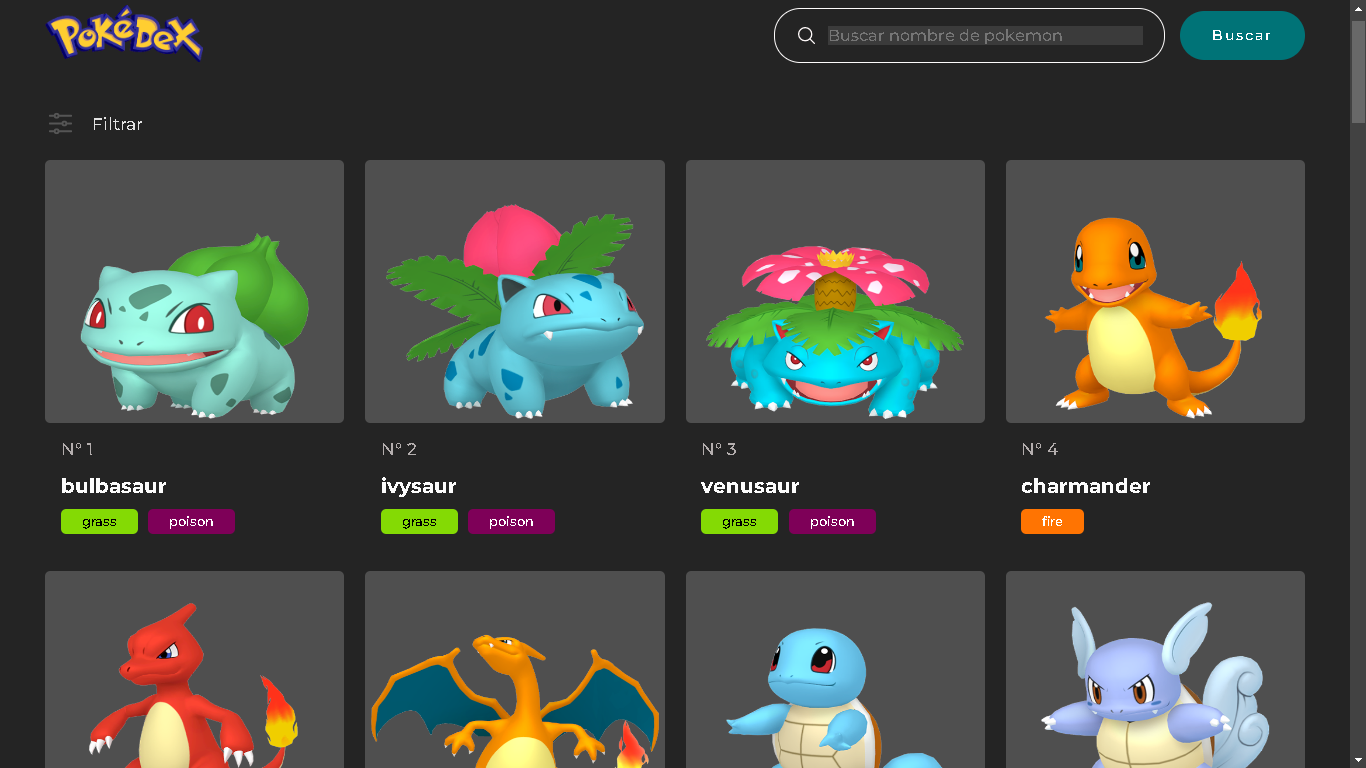Open the filter sliders icon
The width and height of the screenshot is (1366, 768).
(x=60, y=123)
